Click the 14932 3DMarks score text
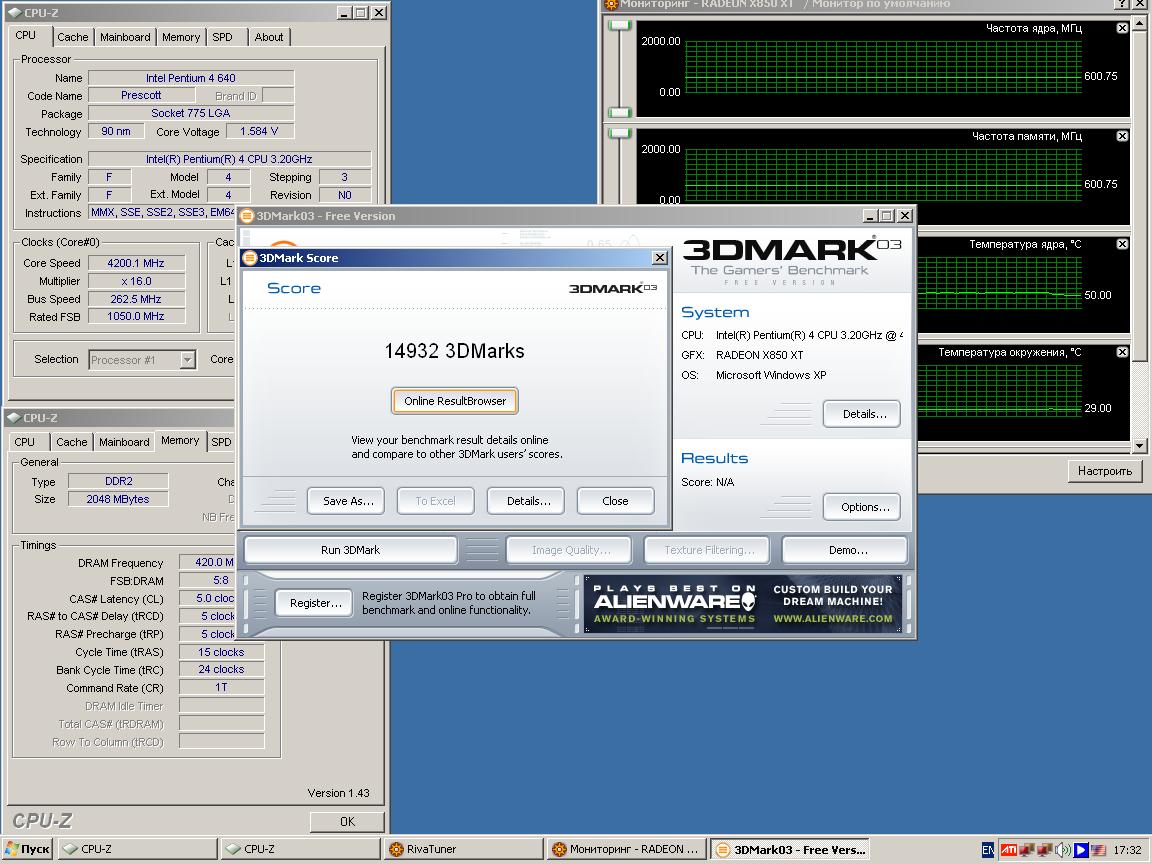1152x864 pixels. 454,351
